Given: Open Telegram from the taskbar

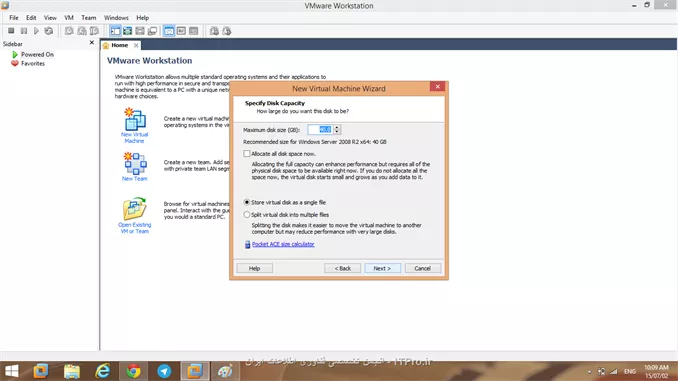Looking at the screenshot, I should pos(164,371).
